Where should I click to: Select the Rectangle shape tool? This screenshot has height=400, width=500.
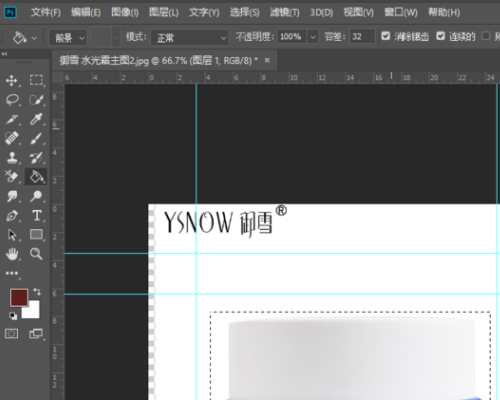click(36, 235)
